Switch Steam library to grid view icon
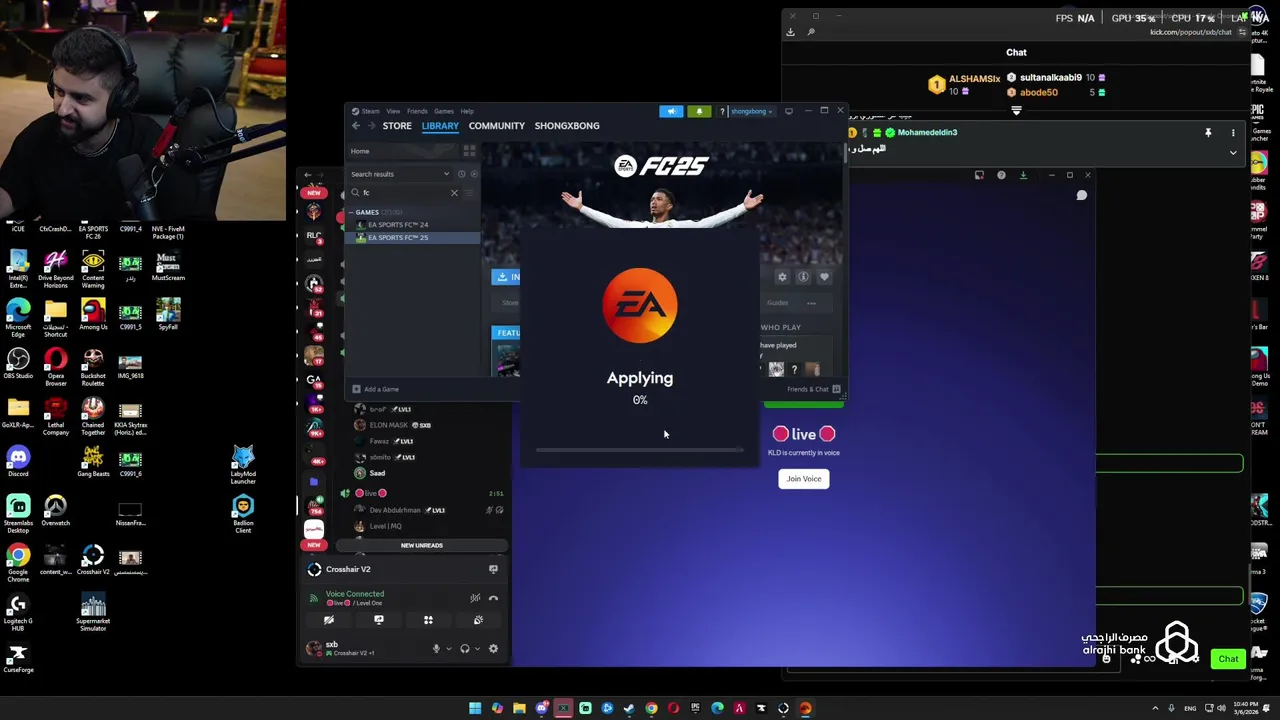This screenshot has width=1280, height=720. (x=469, y=151)
